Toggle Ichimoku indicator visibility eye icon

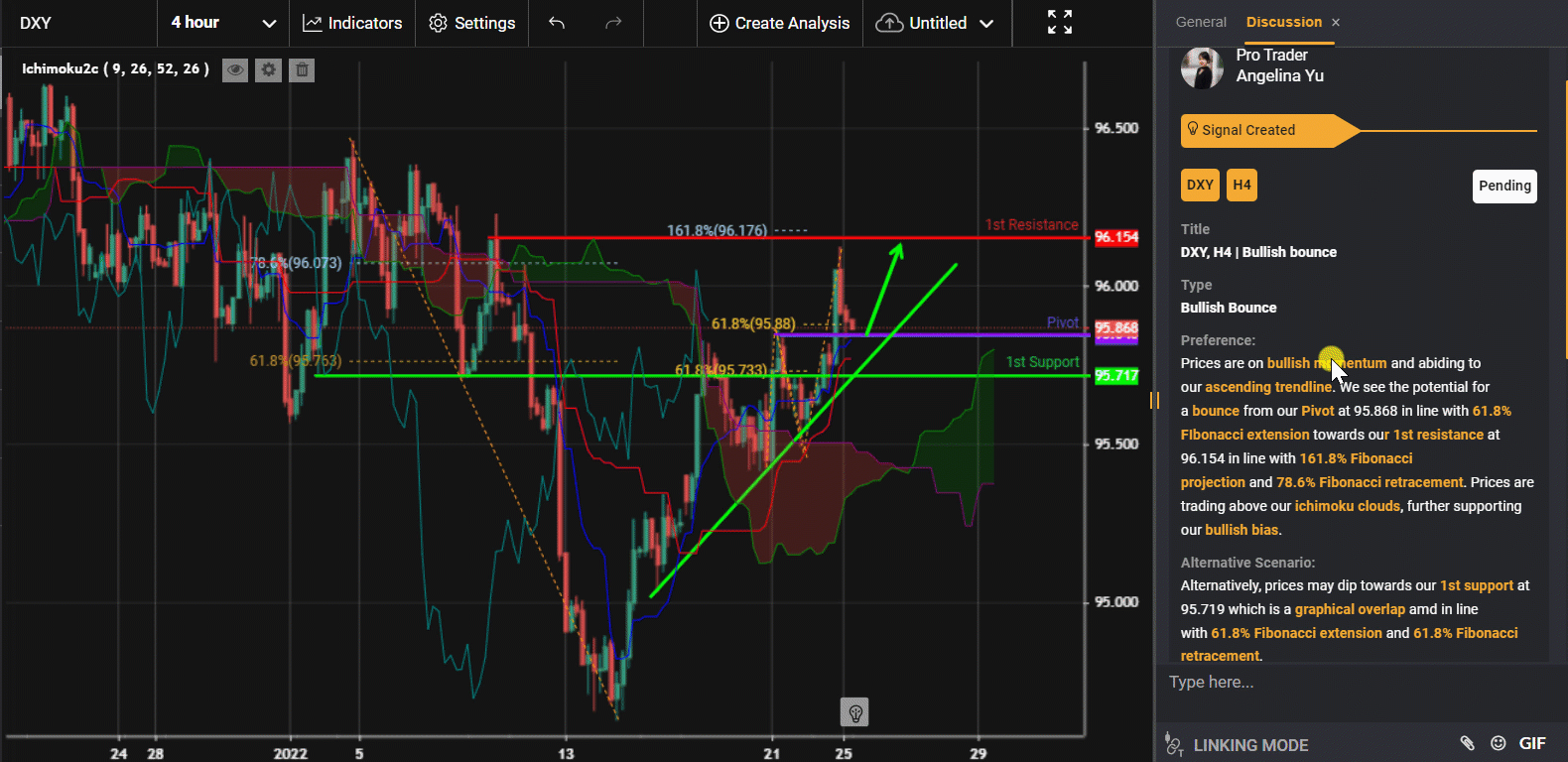(235, 69)
